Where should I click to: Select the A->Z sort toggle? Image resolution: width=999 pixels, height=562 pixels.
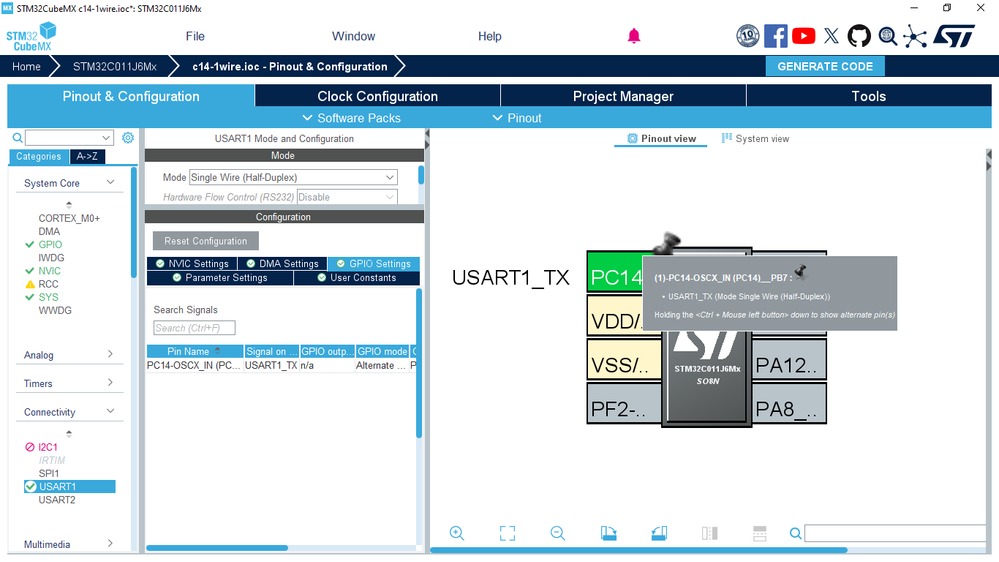point(87,156)
